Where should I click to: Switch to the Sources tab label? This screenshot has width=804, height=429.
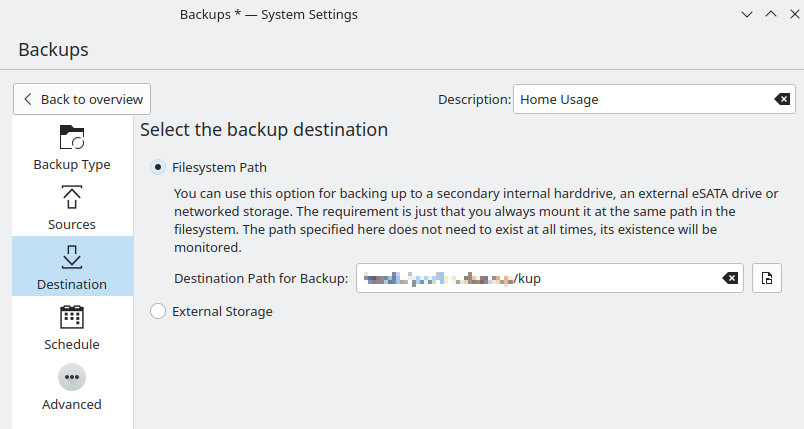click(x=72, y=224)
